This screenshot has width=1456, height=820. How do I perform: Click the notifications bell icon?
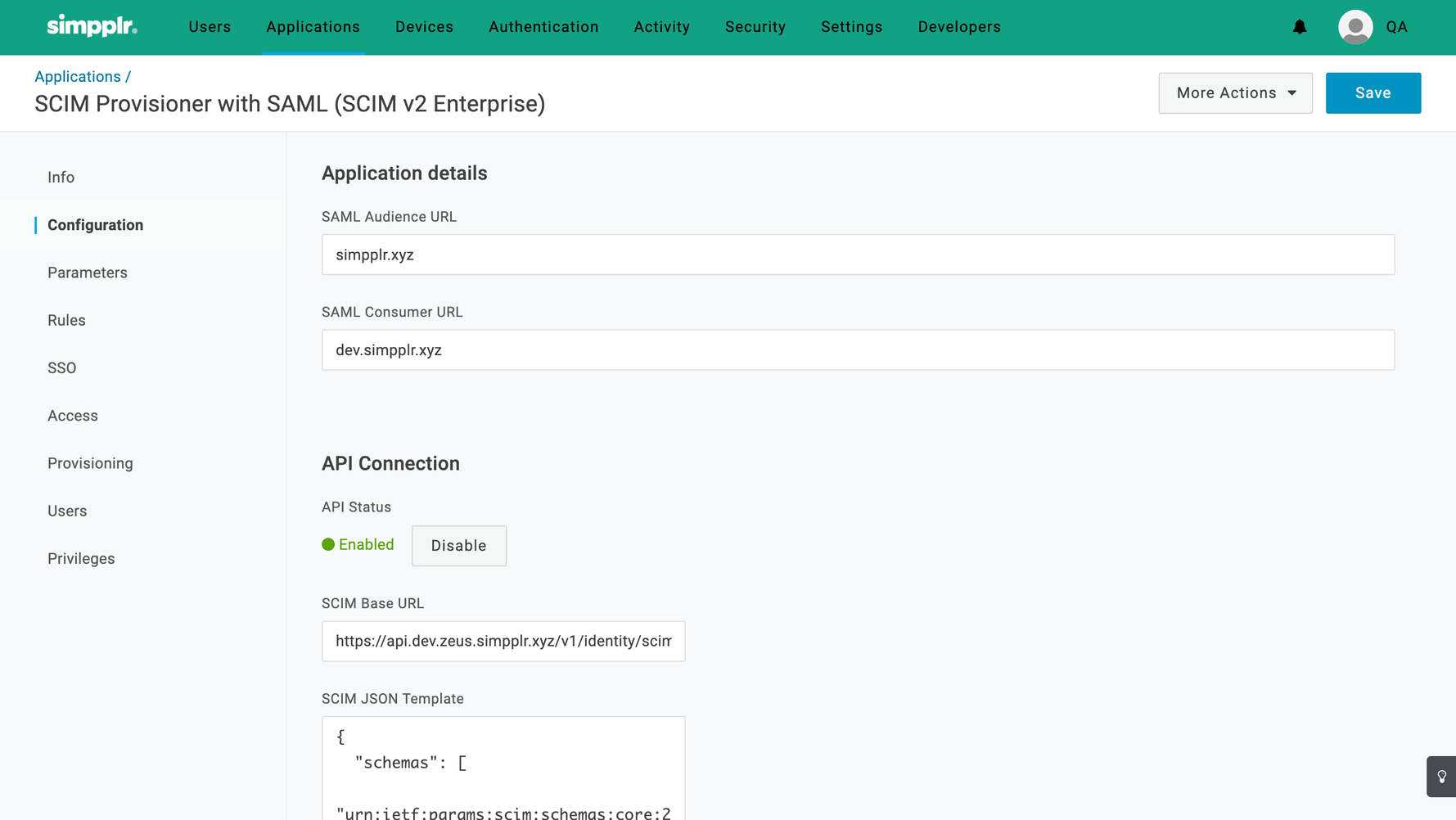coord(1300,27)
